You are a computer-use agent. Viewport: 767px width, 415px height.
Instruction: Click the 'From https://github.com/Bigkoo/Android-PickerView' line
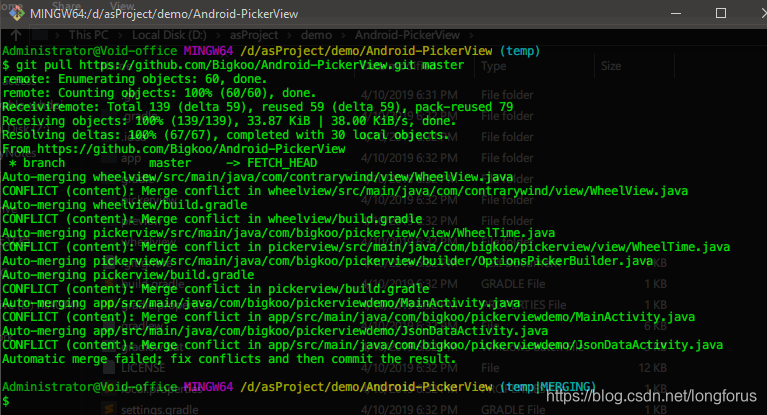click(174, 149)
